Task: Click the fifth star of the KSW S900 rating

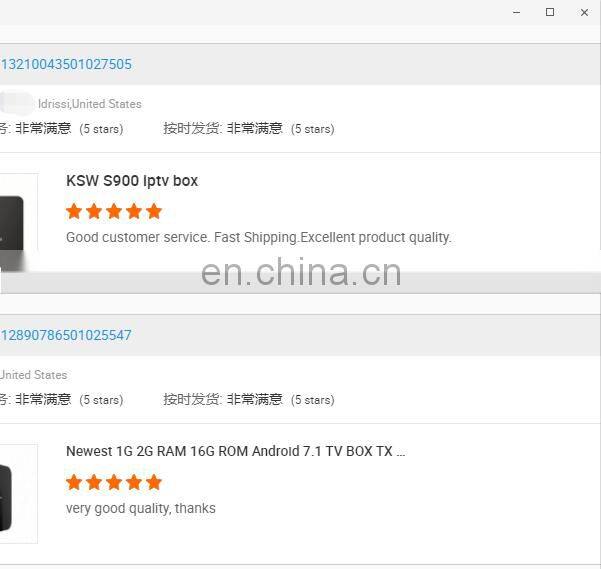Action: (154, 212)
